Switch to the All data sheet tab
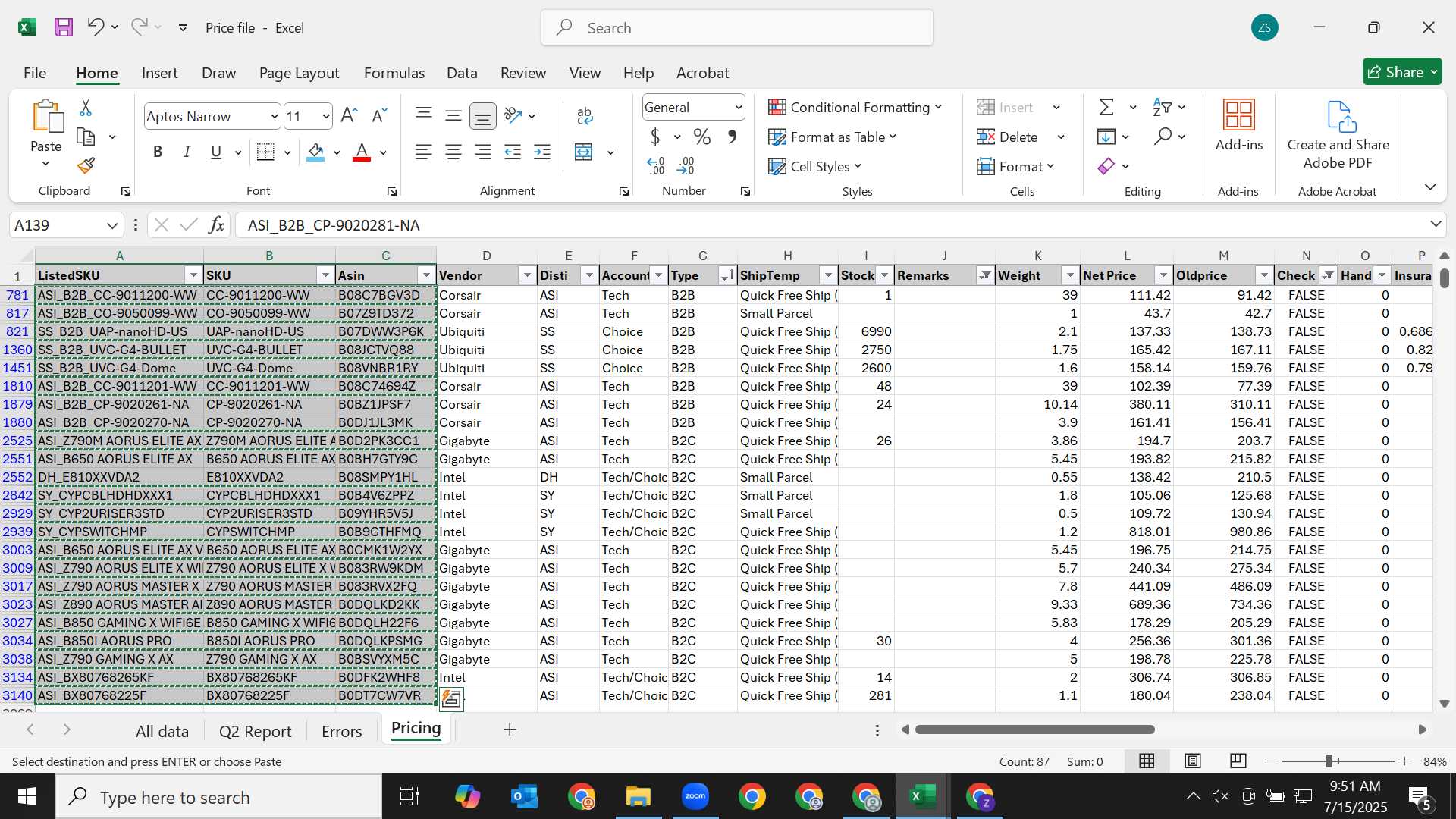This screenshot has width=1456, height=819. 162,731
